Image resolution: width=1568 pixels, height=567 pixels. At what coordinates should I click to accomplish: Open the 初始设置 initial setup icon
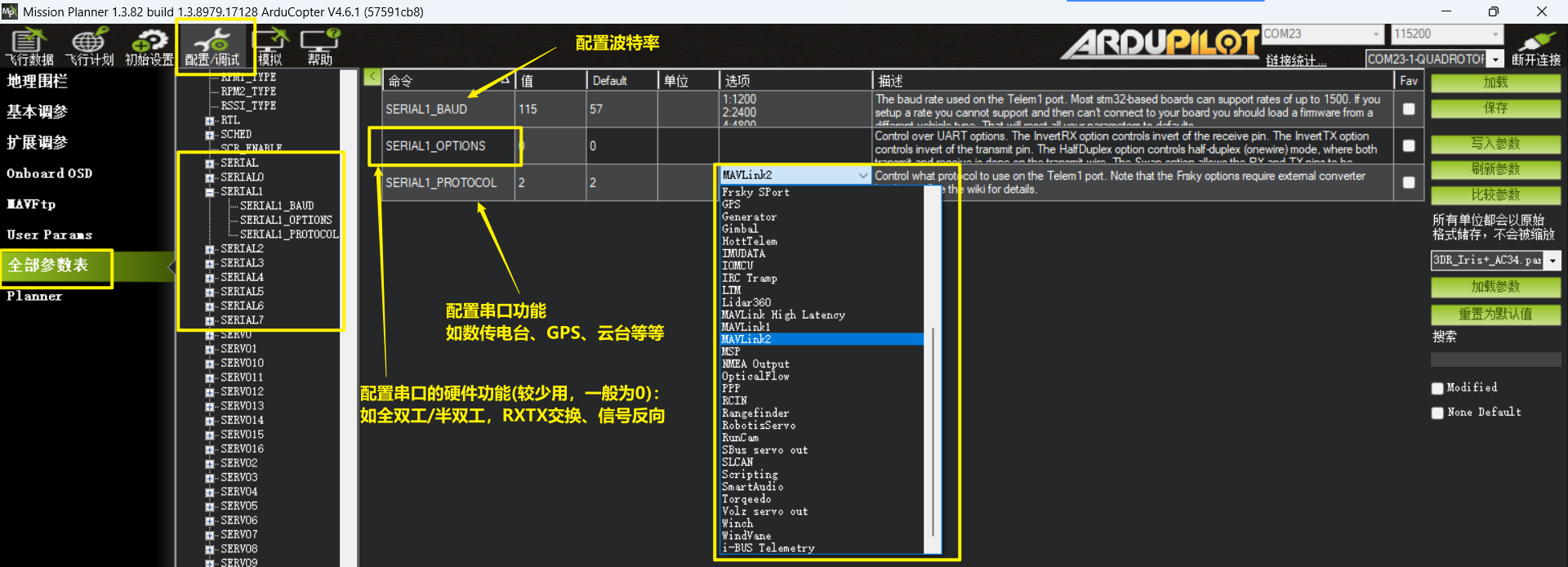[x=149, y=47]
